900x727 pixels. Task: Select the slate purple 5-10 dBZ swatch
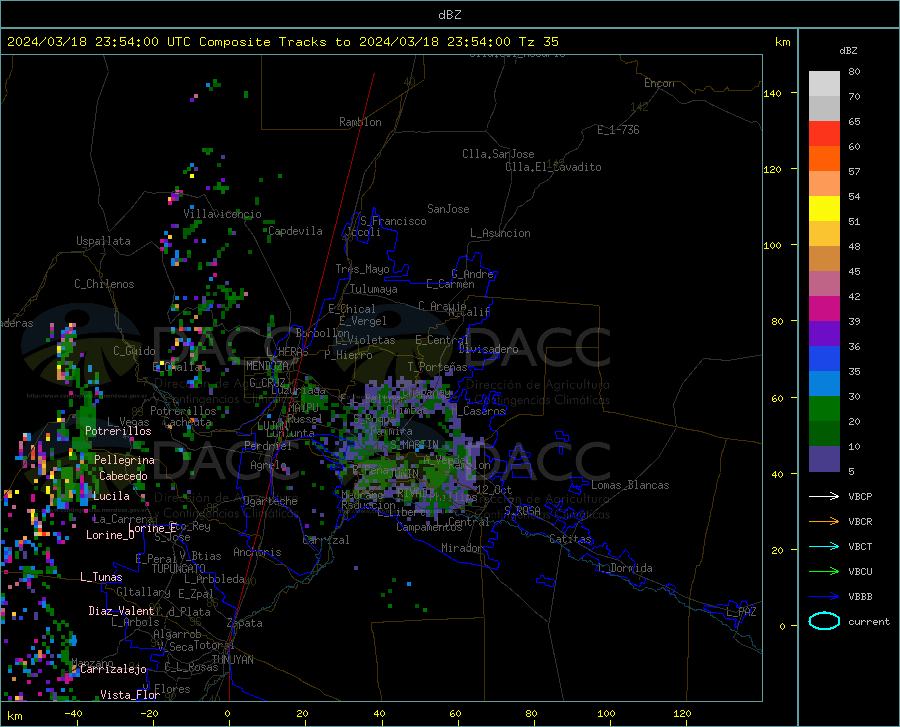(x=824, y=459)
